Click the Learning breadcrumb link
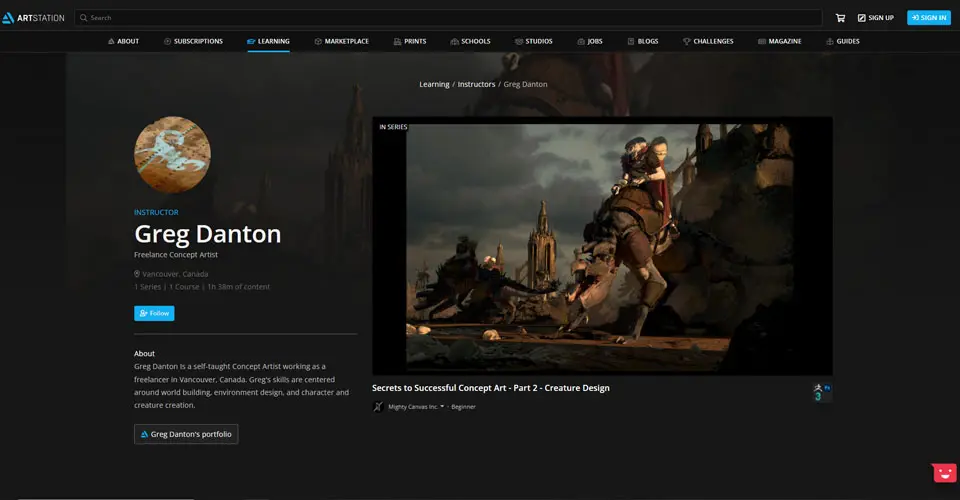 pos(434,84)
